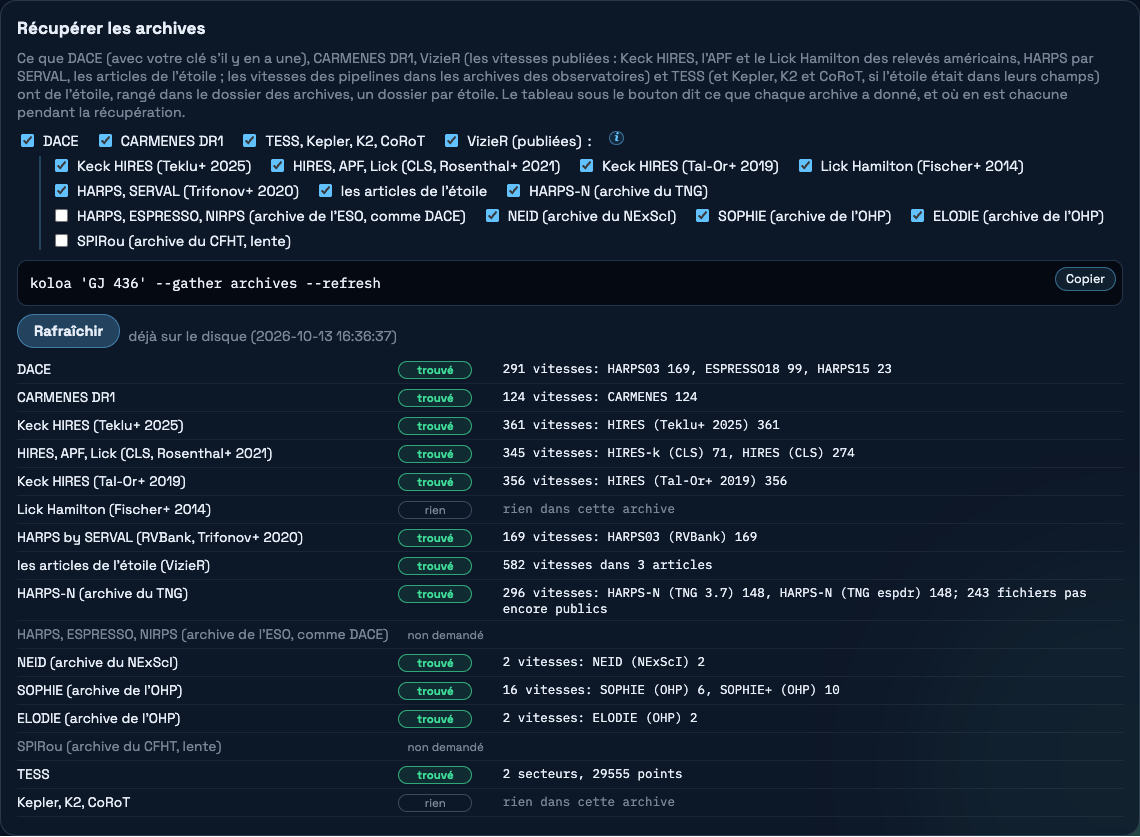Click '345 vitesses: HIRES-k (CLS) 71' text
Viewport: 1140px width, 837px height.
(x=678, y=453)
